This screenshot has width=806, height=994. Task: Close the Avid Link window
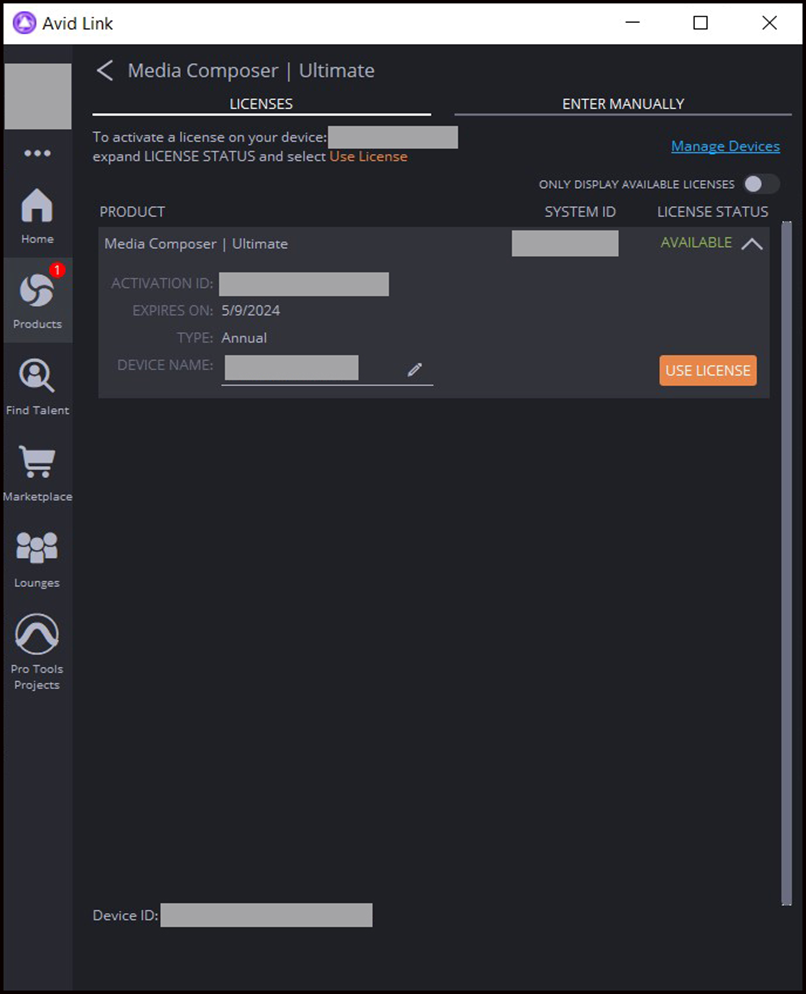(x=769, y=23)
